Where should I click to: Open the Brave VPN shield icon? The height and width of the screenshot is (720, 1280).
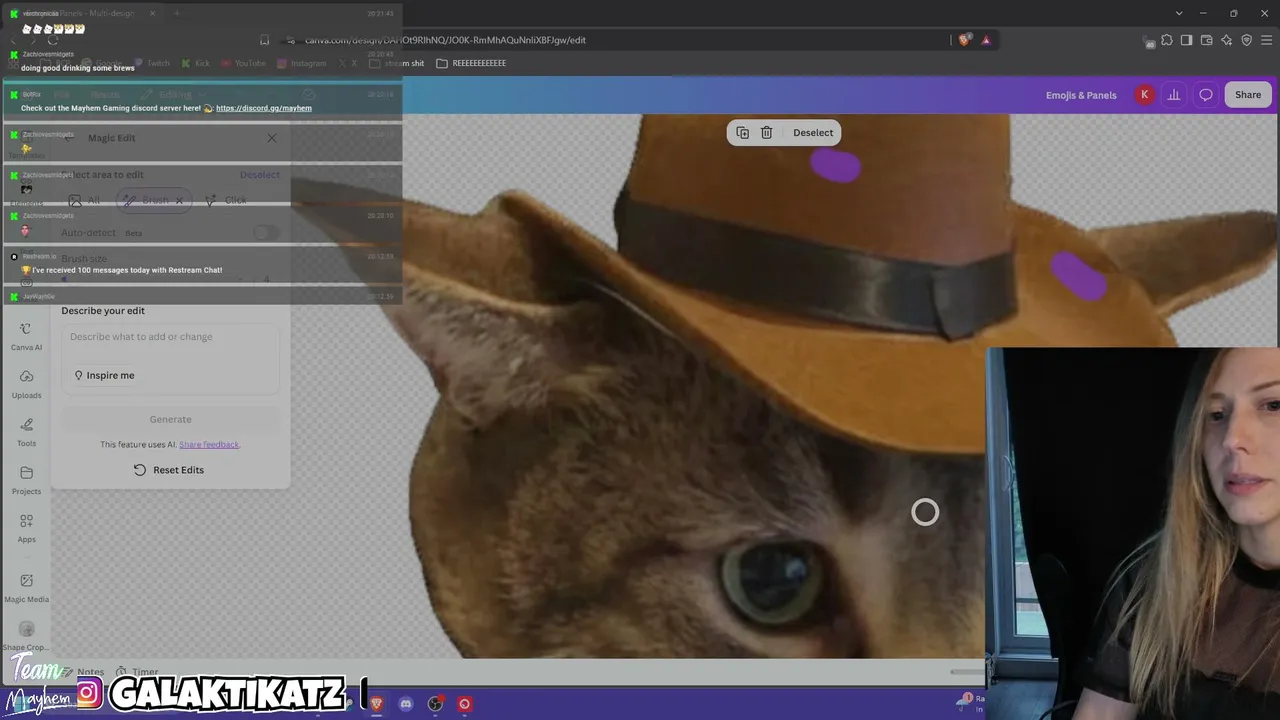[1246, 40]
